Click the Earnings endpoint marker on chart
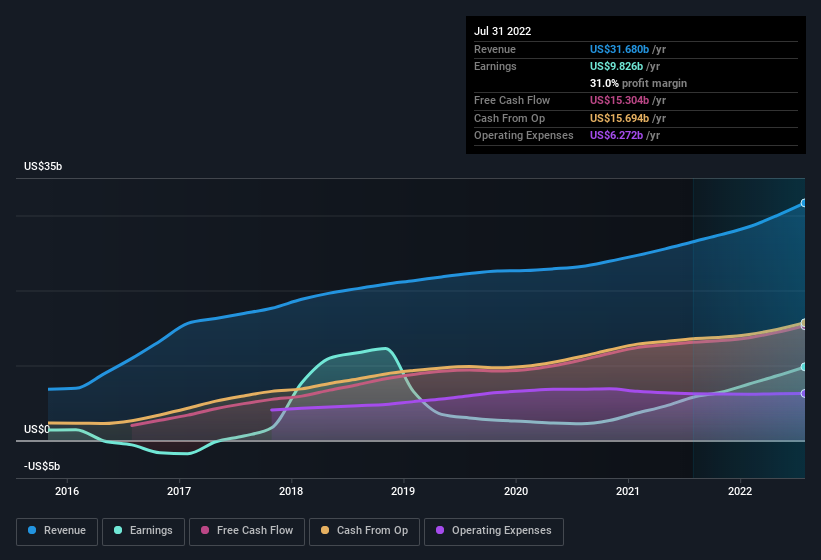Image resolution: width=821 pixels, height=560 pixels. point(804,367)
